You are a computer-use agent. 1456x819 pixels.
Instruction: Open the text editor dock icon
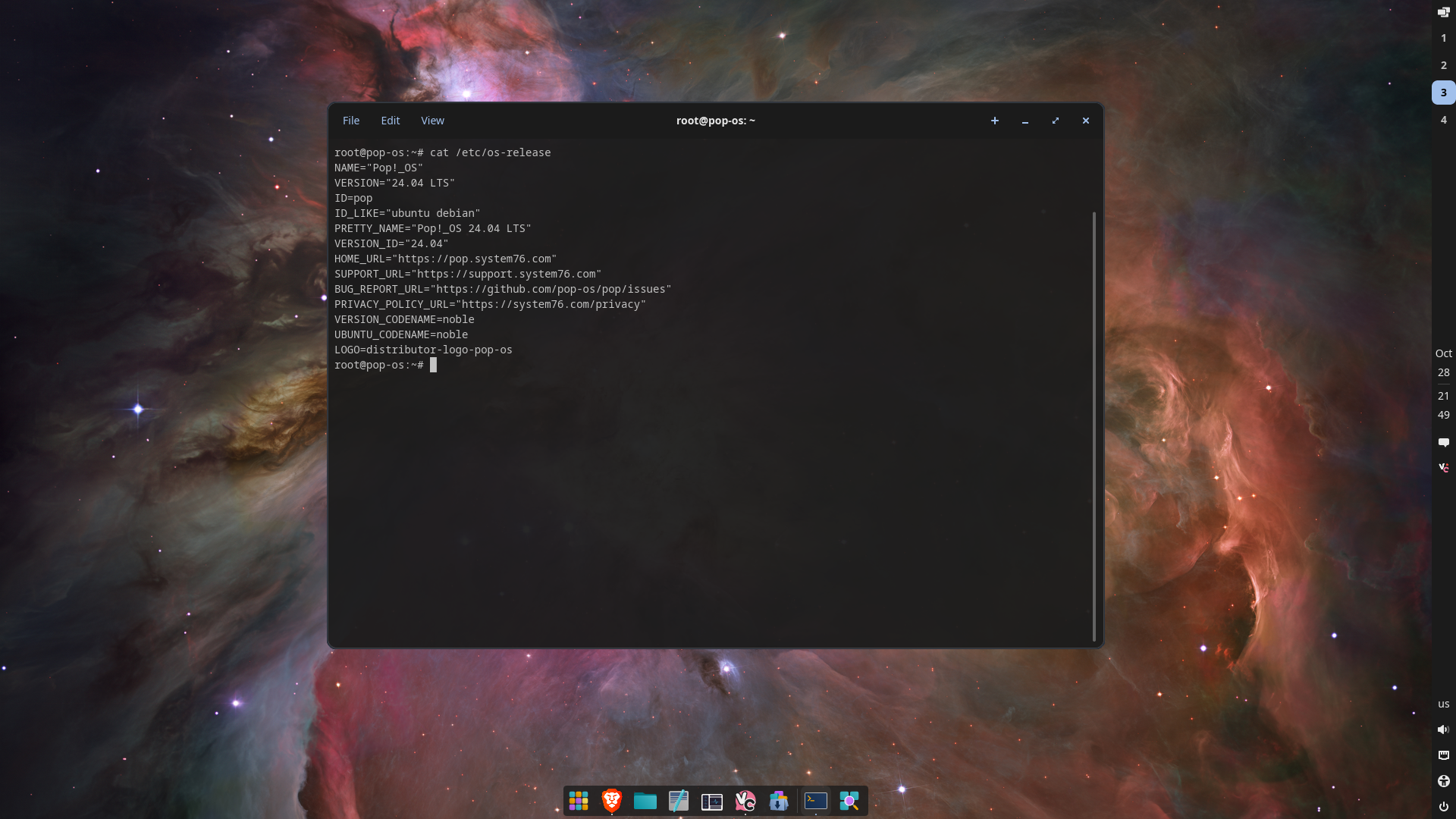point(679,801)
